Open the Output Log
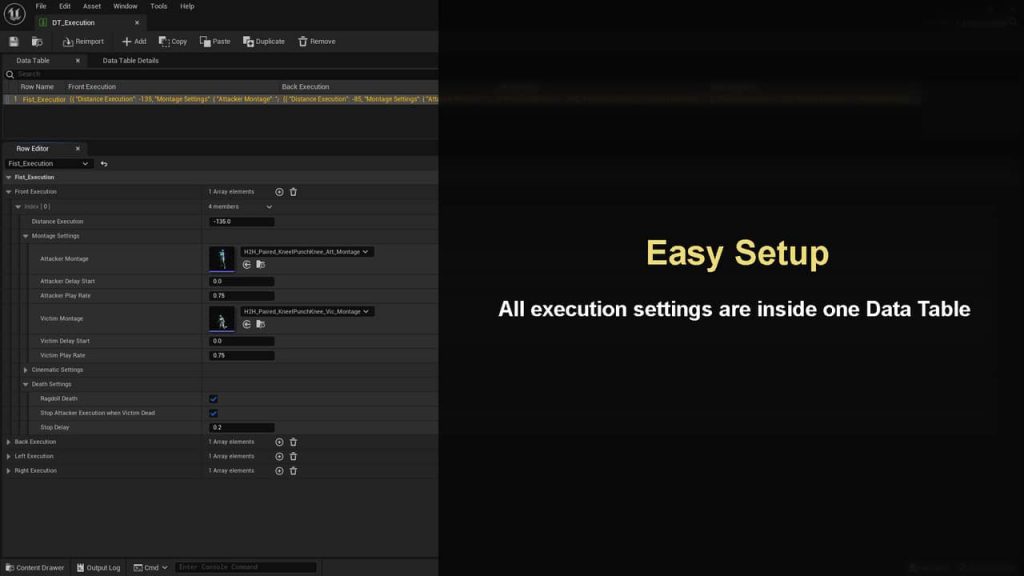Screen dimensions: 1024x576 coord(99,568)
